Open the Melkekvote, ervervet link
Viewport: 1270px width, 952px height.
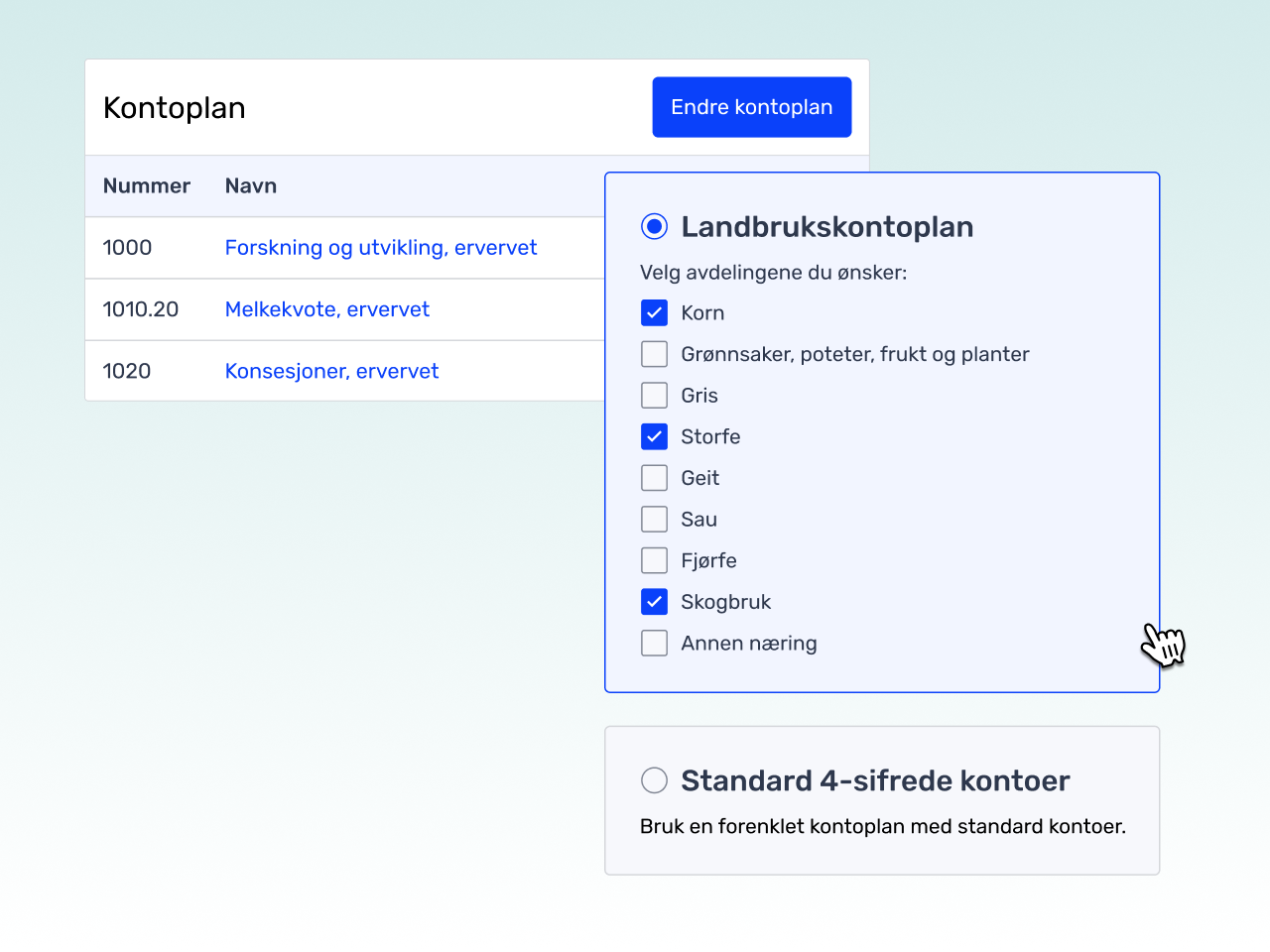(326, 309)
